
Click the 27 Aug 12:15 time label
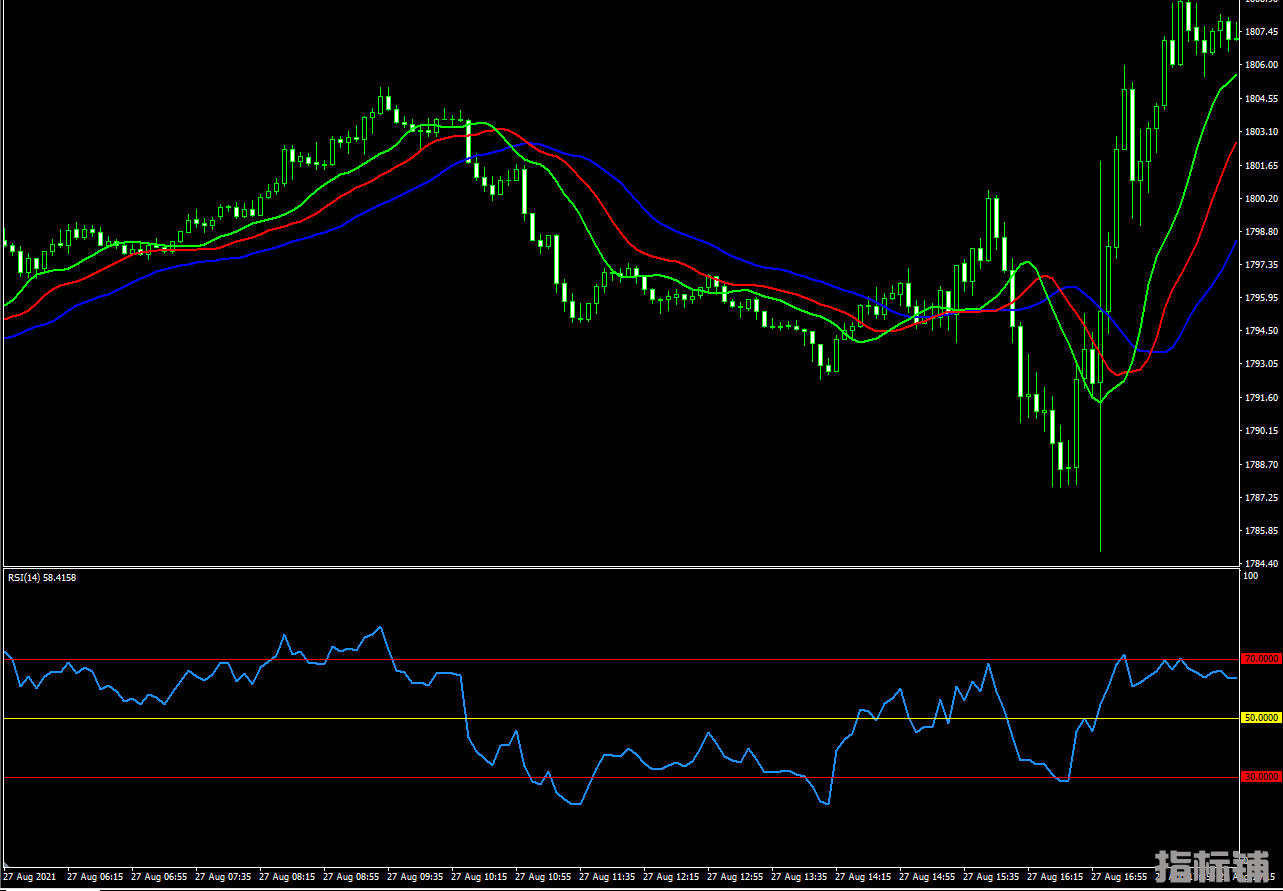tap(671, 877)
